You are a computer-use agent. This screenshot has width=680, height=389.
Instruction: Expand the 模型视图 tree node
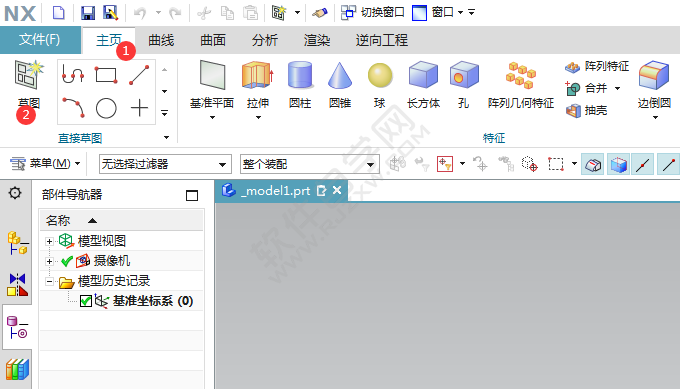pos(49,241)
